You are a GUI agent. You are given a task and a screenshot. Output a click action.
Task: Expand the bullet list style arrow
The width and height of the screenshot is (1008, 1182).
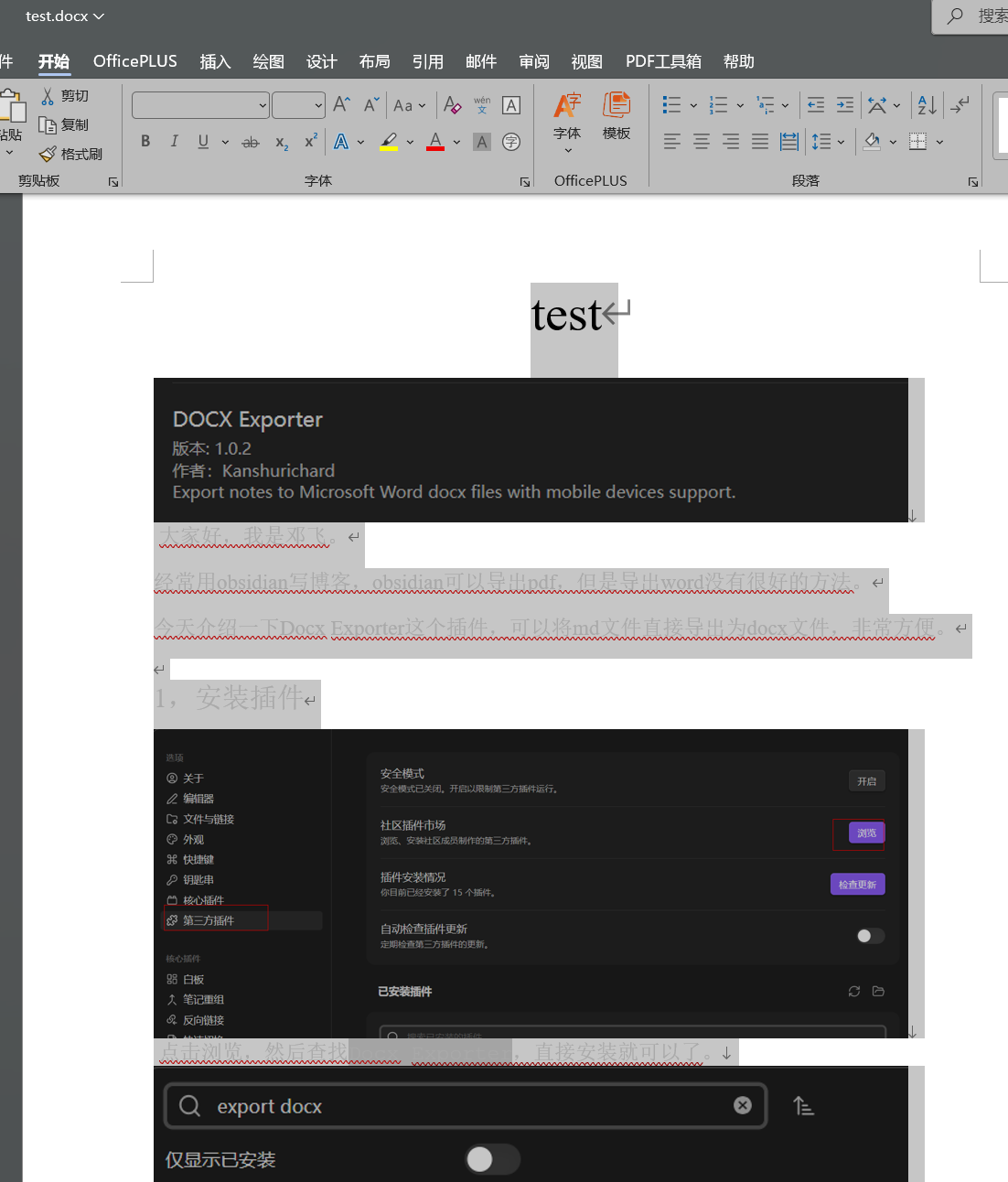click(x=693, y=105)
